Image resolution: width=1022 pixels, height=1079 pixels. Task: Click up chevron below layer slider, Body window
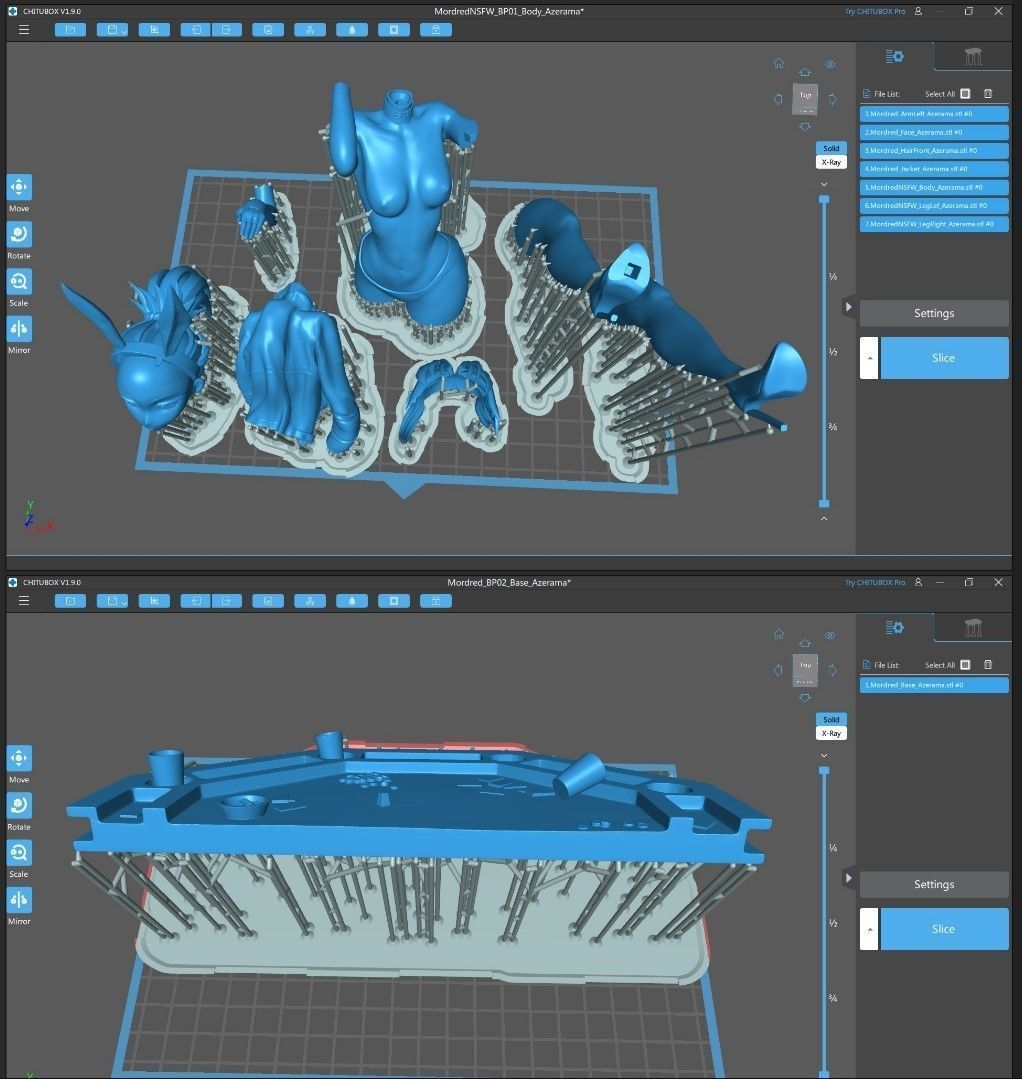(x=824, y=518)
